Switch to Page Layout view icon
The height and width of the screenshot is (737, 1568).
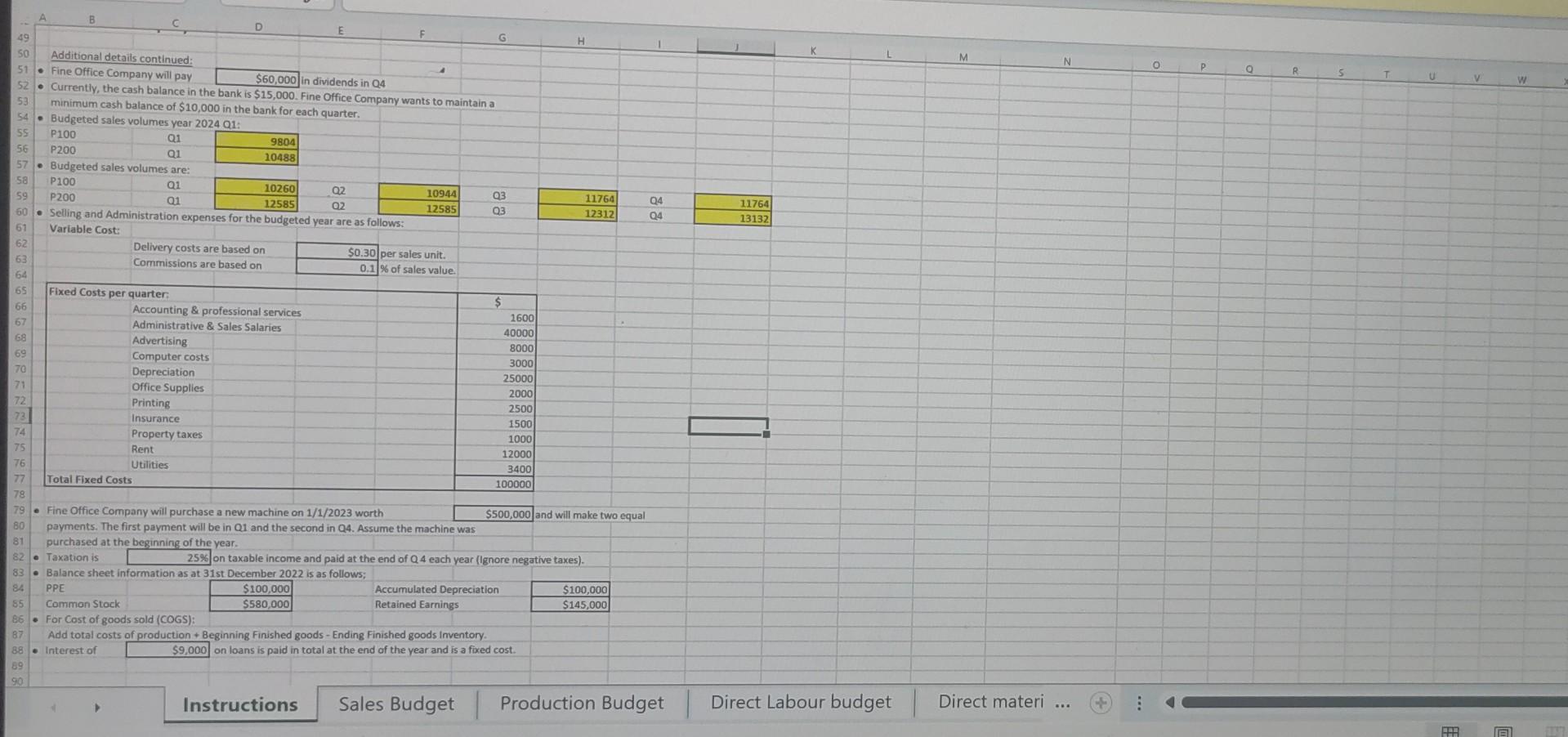(x=1503, y=731)
